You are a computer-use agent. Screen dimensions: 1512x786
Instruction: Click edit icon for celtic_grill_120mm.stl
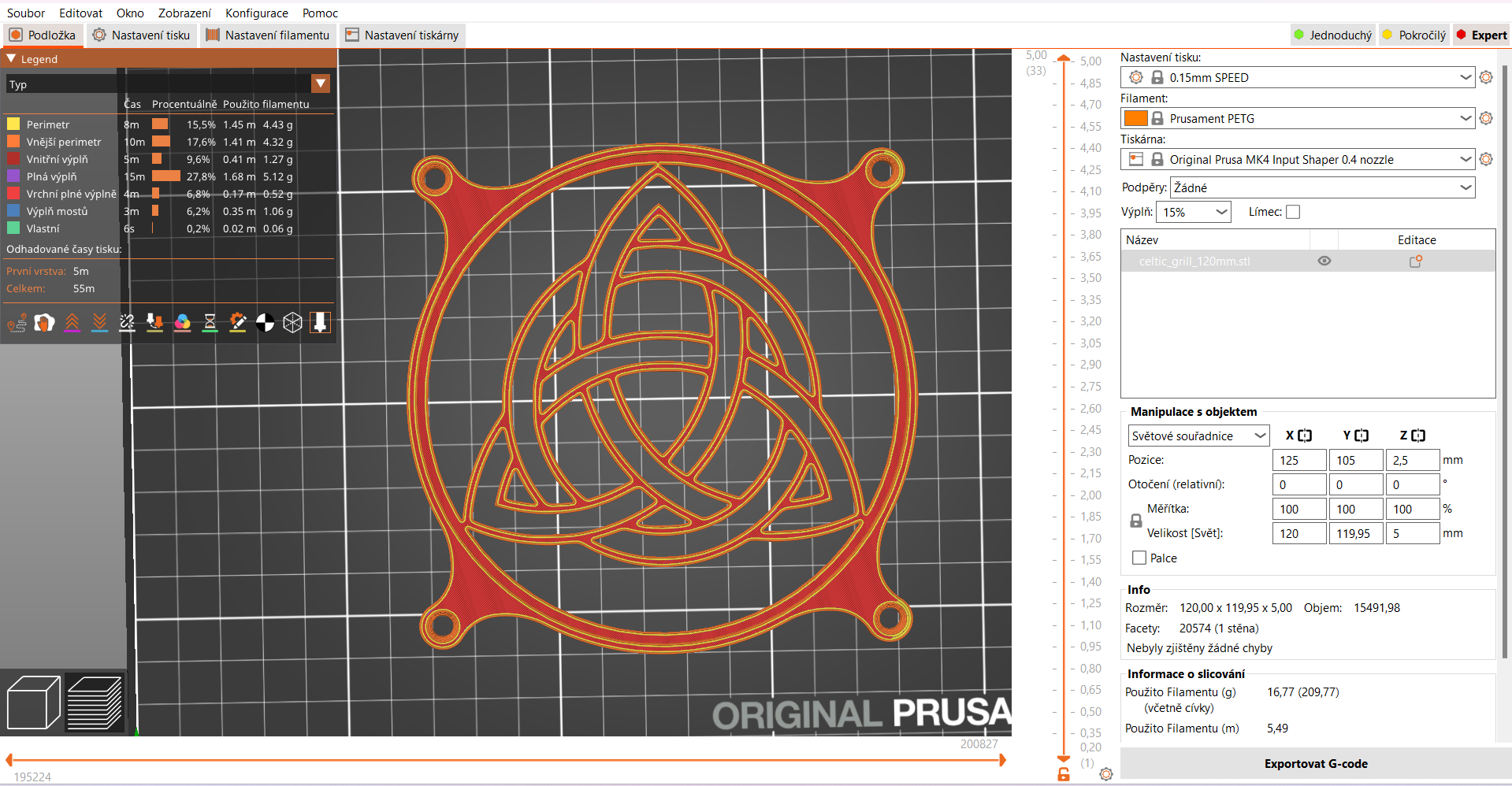[x=1416, y=261]
